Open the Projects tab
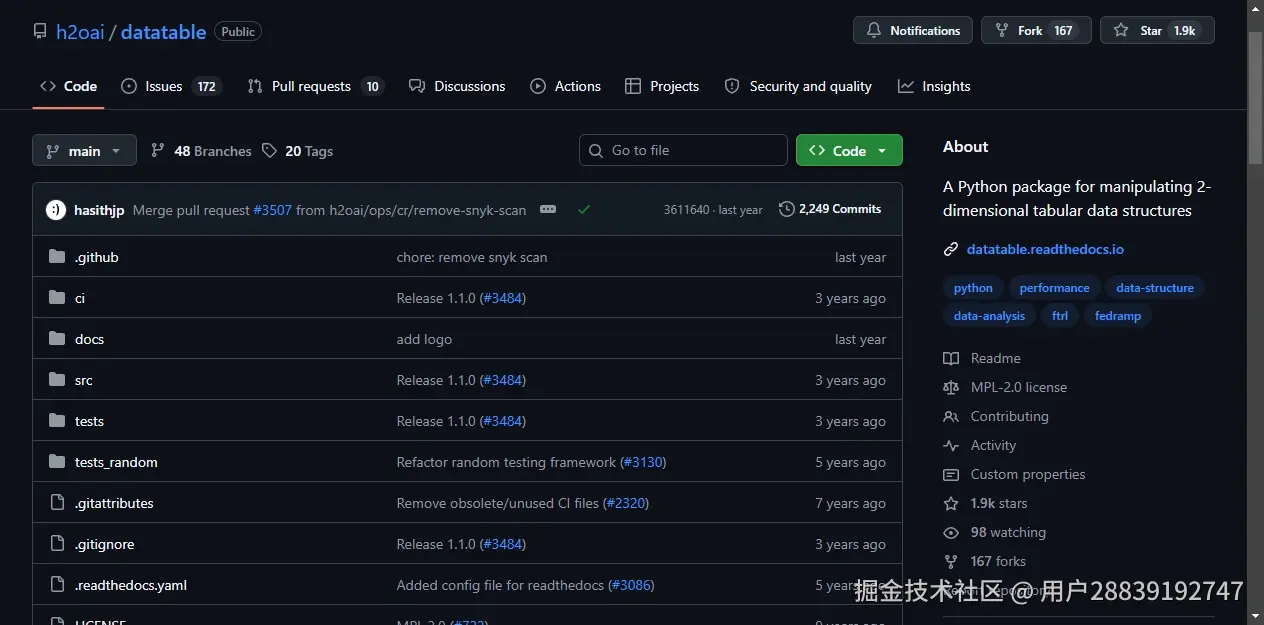The height and width of the screenshot is (625, 1264). [662, 86]
